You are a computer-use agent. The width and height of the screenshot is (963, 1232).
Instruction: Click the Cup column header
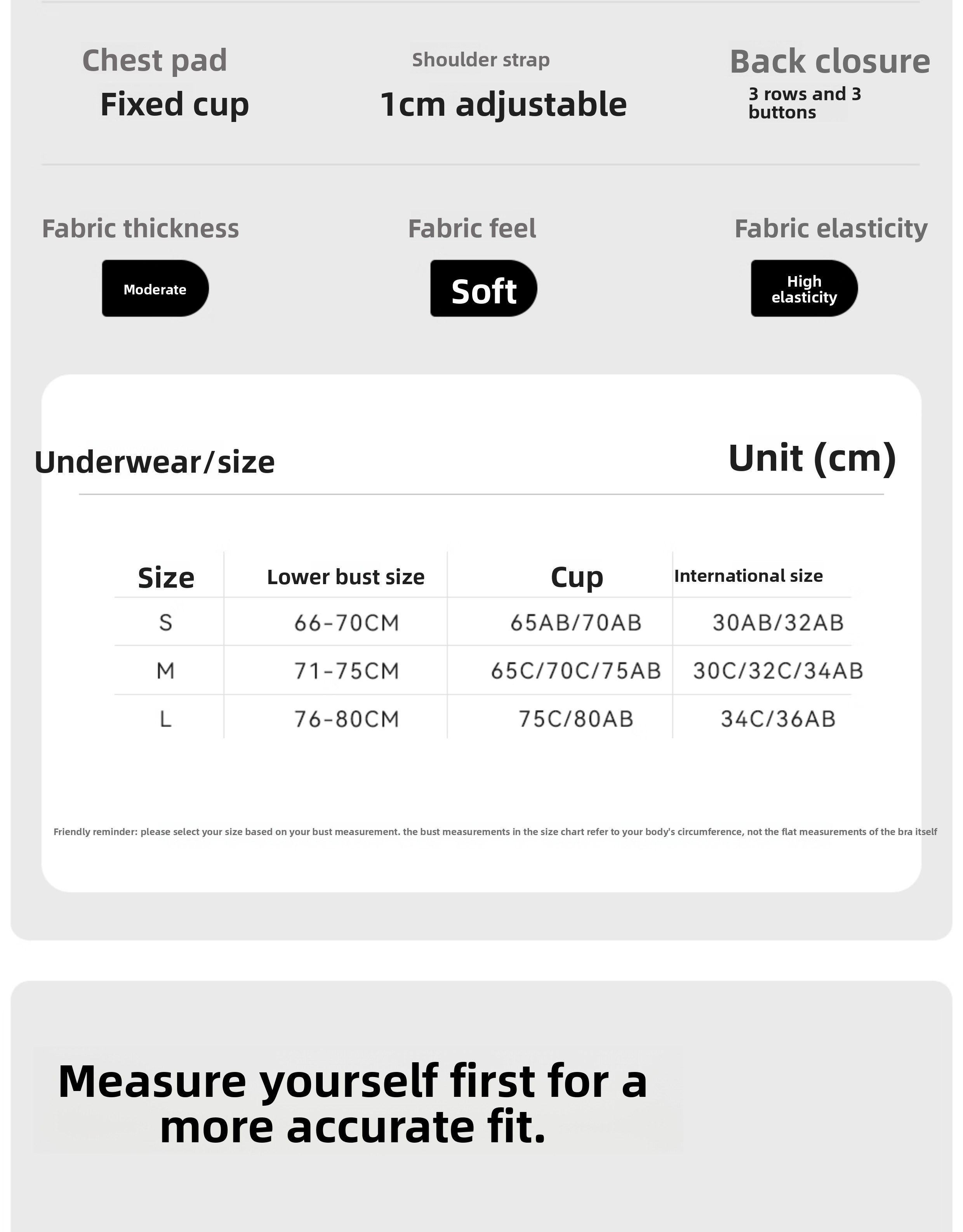click(577, 577)
